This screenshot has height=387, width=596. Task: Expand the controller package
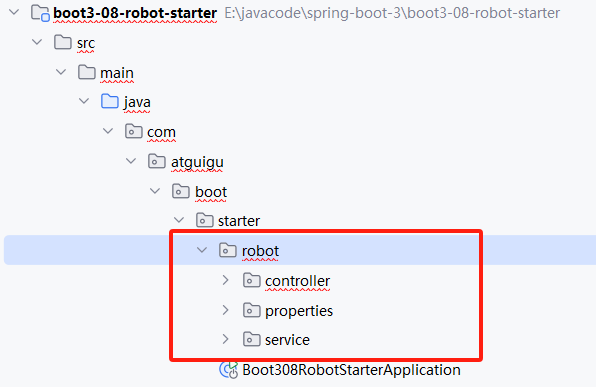pyautogui.click(x=225, y=281)
